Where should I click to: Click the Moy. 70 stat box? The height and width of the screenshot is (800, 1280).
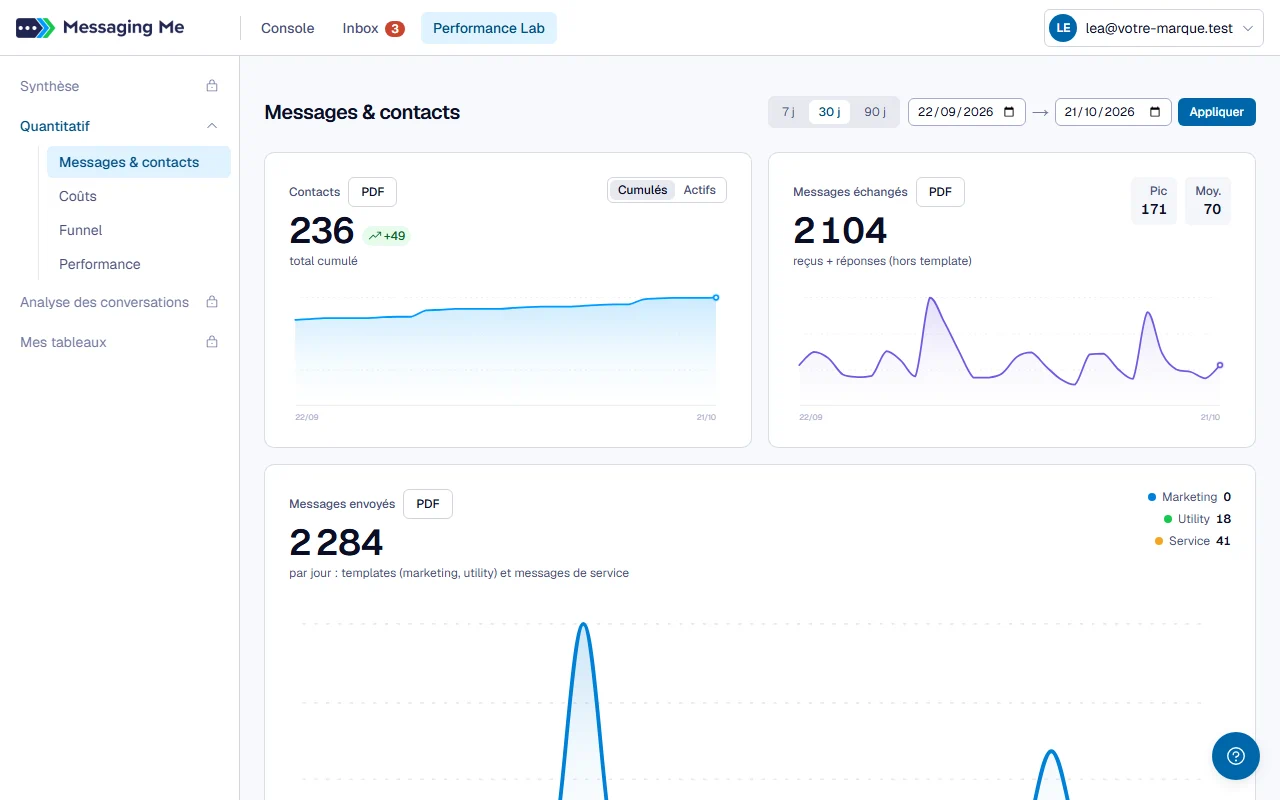click(x=1208, y=201)
